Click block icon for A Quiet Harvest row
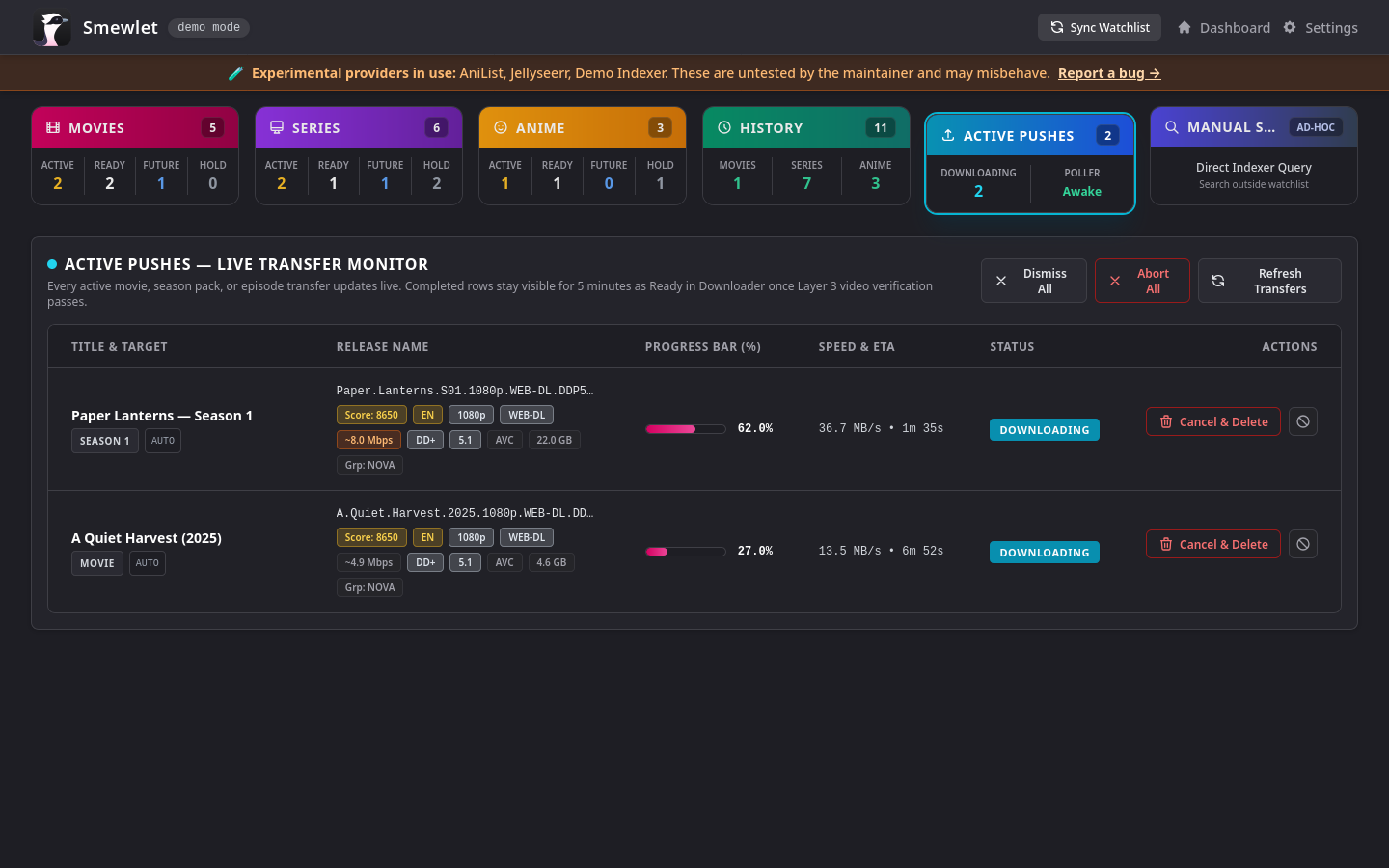The height and width of the screenshot is (868, 1389). pos(1303,544)
